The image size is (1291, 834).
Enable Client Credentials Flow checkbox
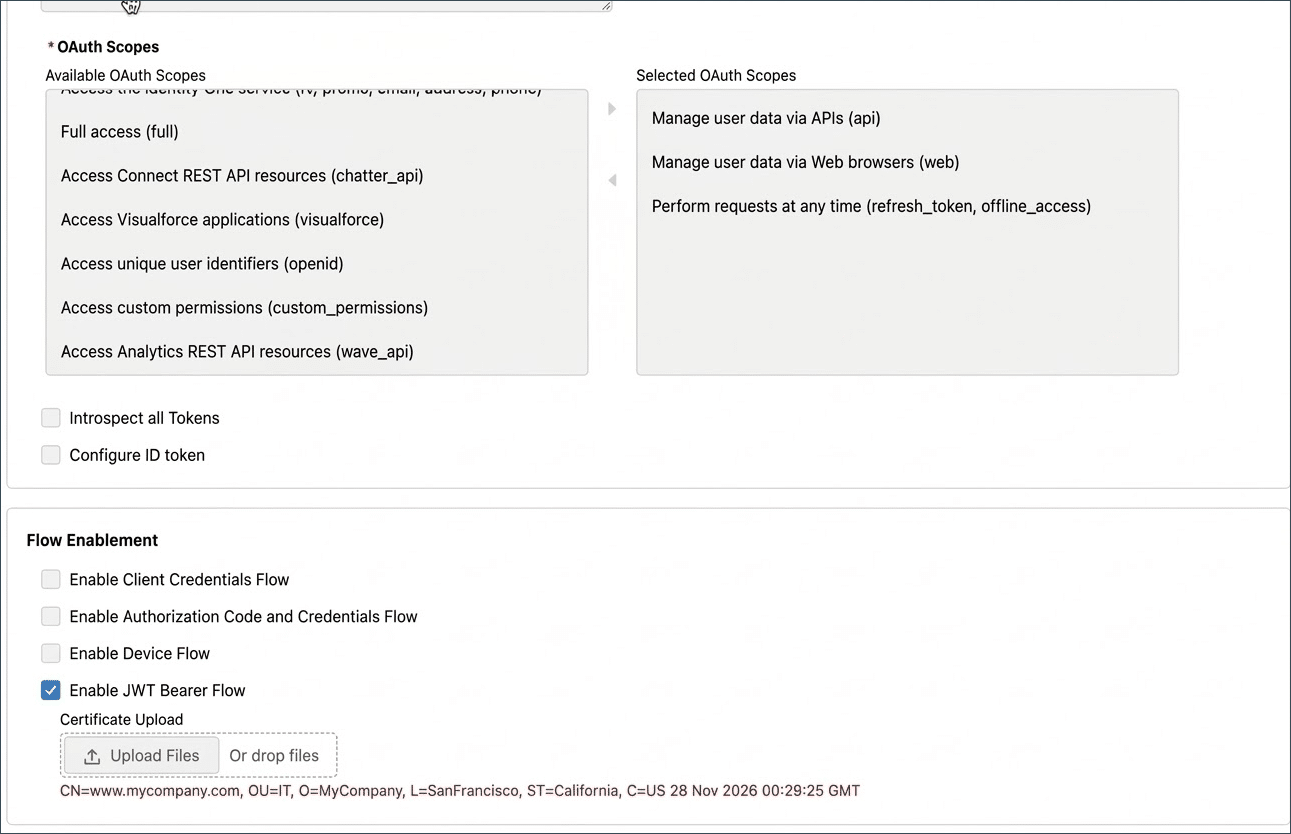pyautogui.click(x=51, y=580)
